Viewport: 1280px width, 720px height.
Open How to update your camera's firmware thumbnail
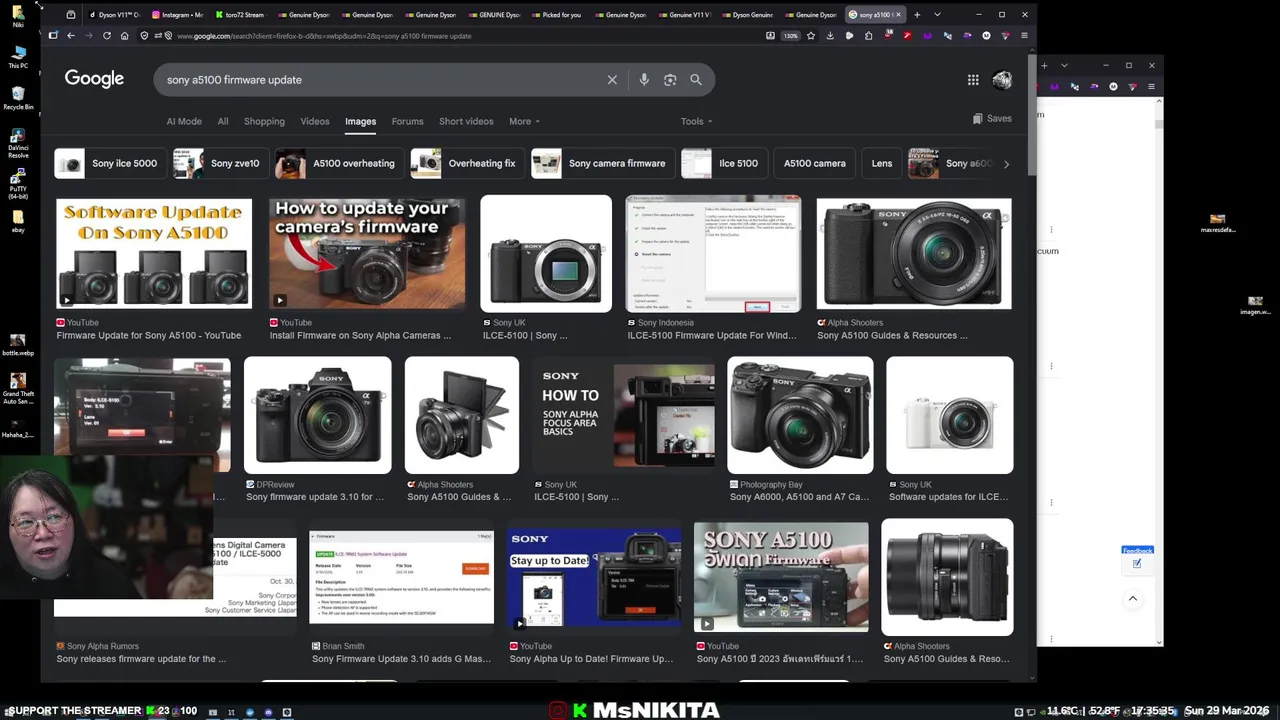[367, 254]
